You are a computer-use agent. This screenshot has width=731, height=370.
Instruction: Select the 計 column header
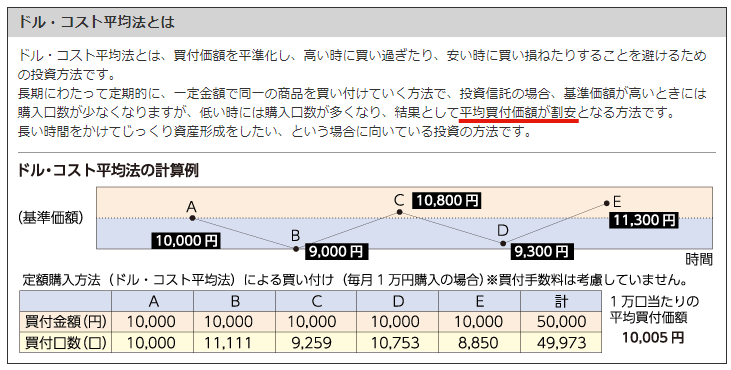pos(561,301)
